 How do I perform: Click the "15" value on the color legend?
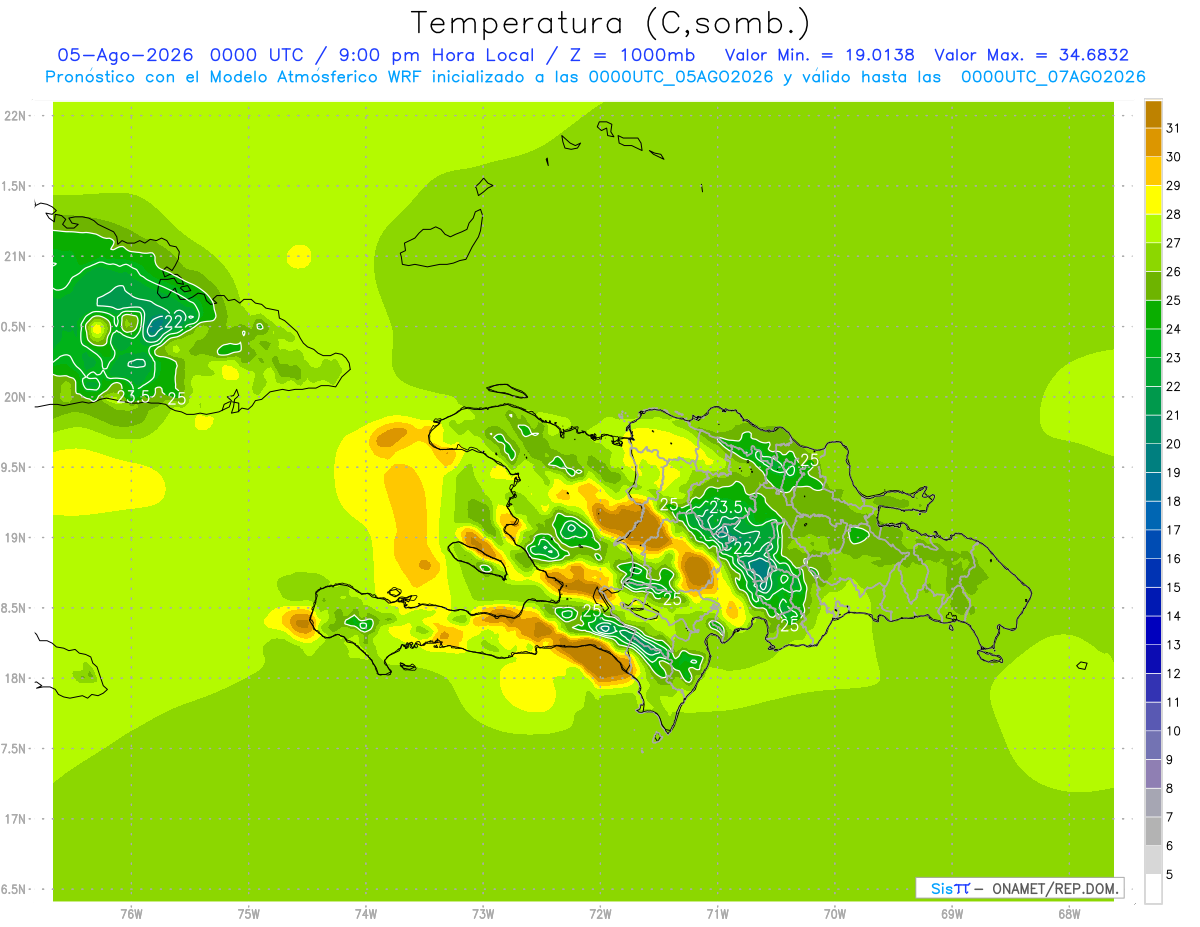[x=1174, y=588]
